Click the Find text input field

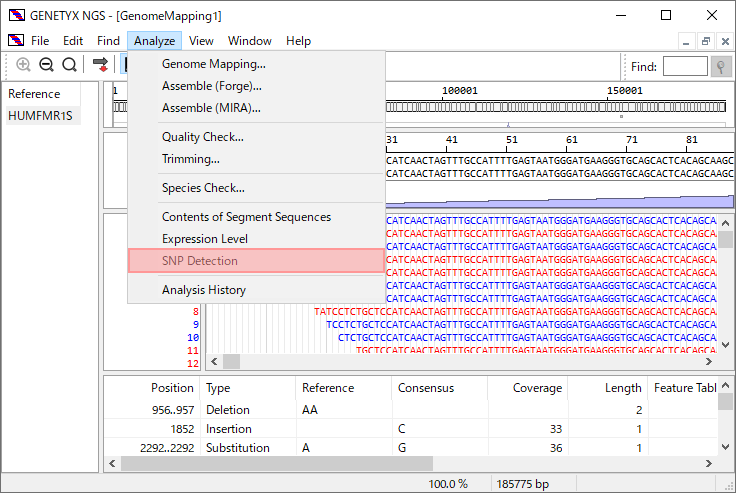click(x=685, y=66)
